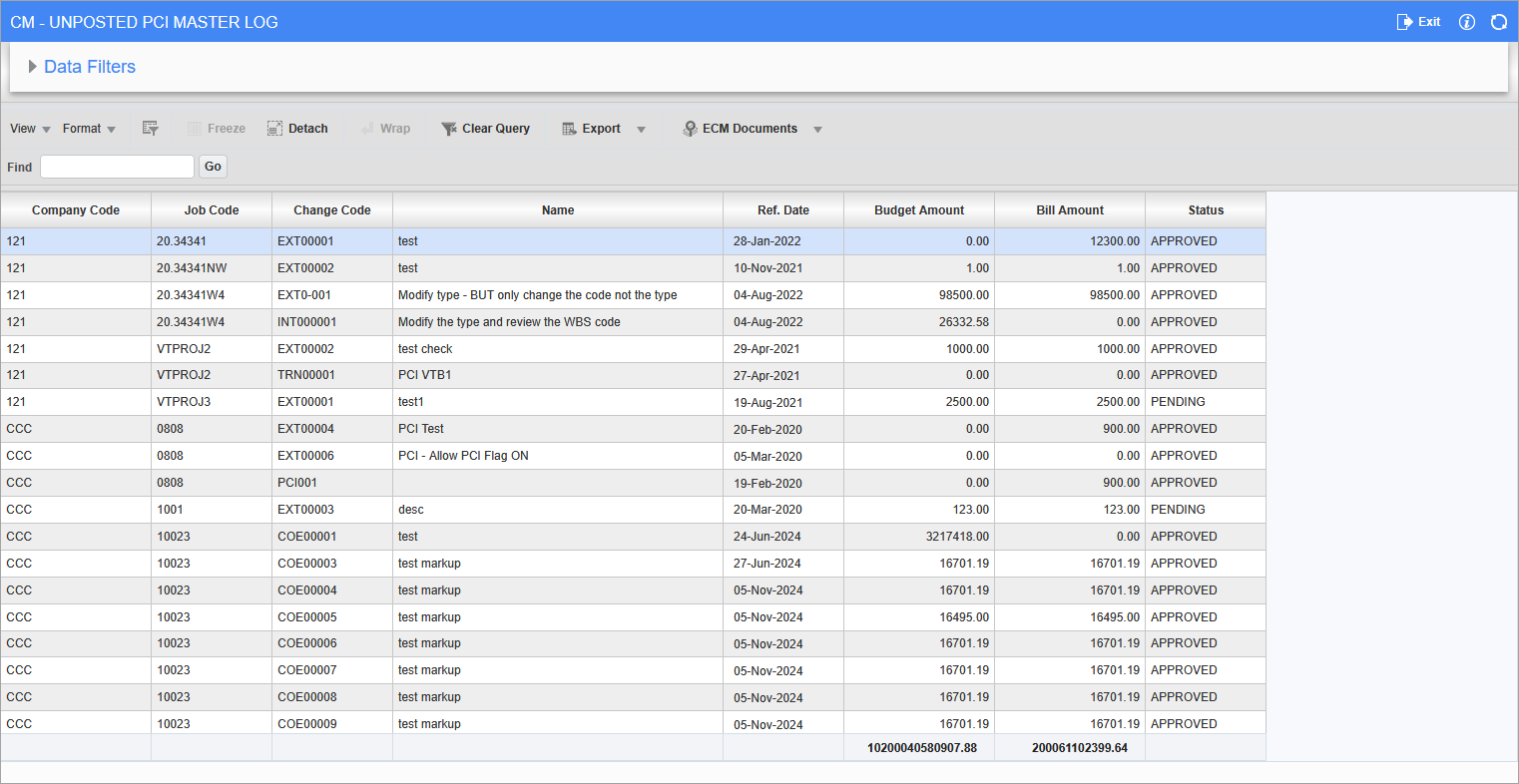Click the Wrap text icon

(x=367, y=129)
